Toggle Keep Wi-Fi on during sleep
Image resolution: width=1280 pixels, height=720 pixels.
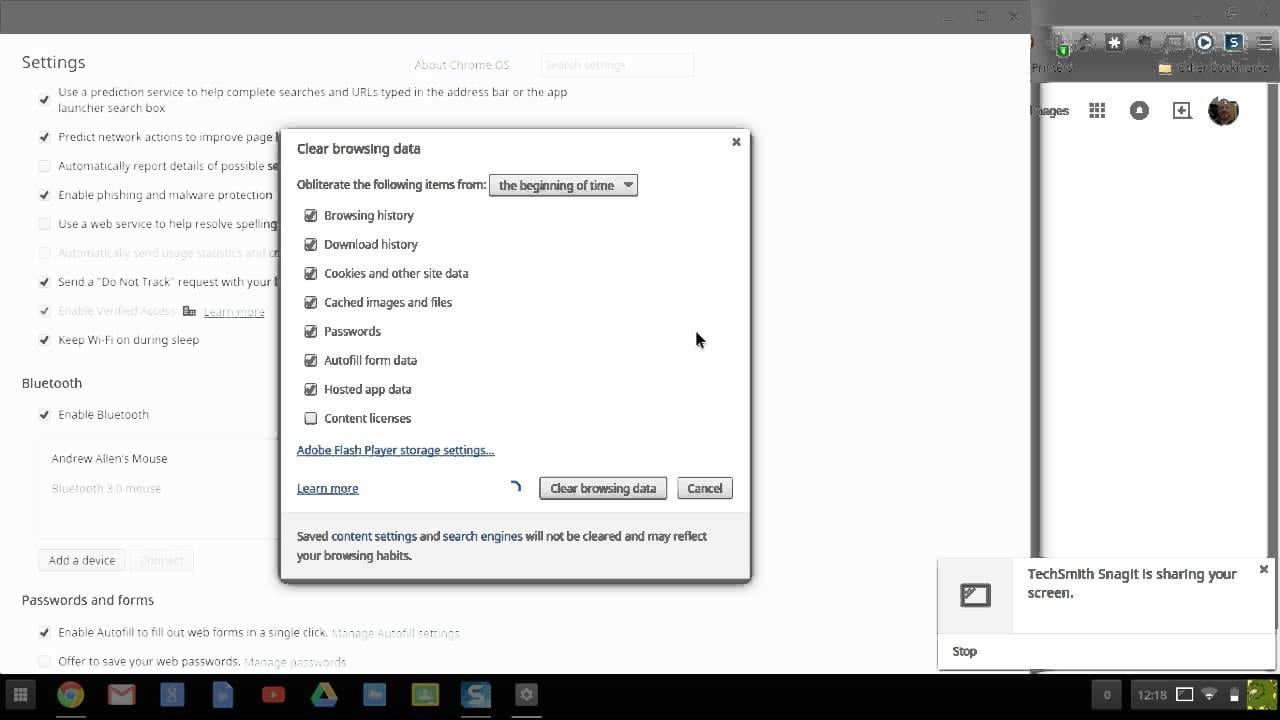pos(44,340)
